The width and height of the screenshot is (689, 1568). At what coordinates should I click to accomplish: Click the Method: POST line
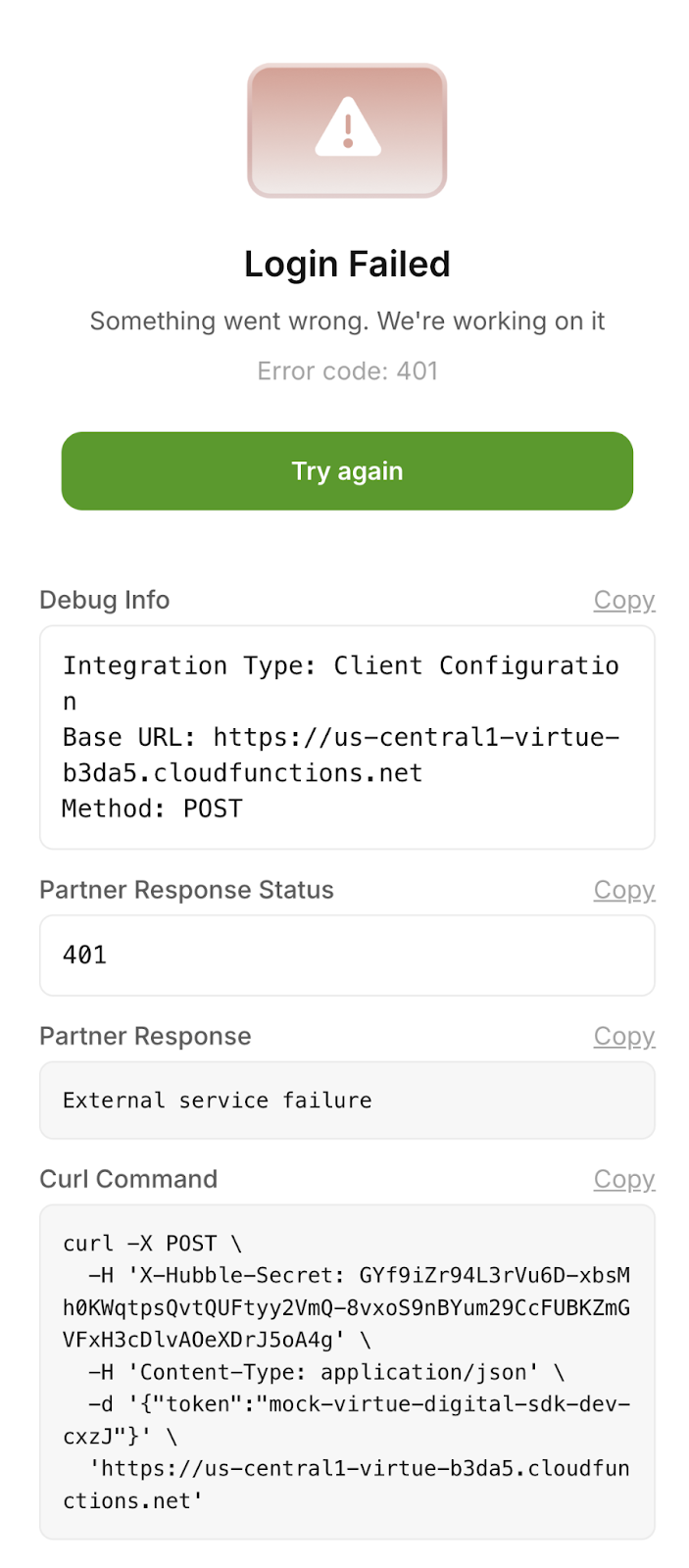152,809
